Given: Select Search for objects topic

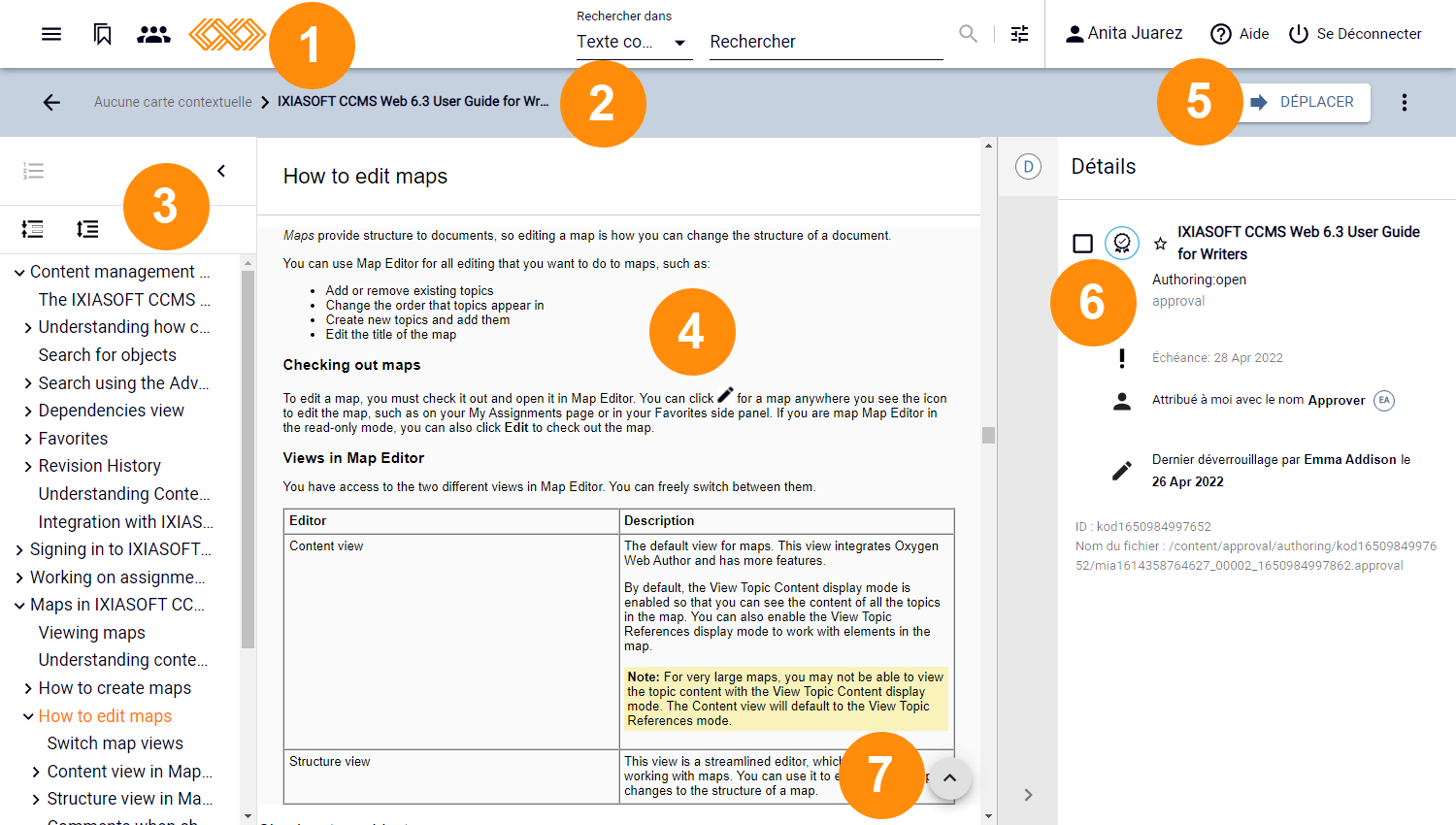Looking at the screenshot, I should coord(108,355).
